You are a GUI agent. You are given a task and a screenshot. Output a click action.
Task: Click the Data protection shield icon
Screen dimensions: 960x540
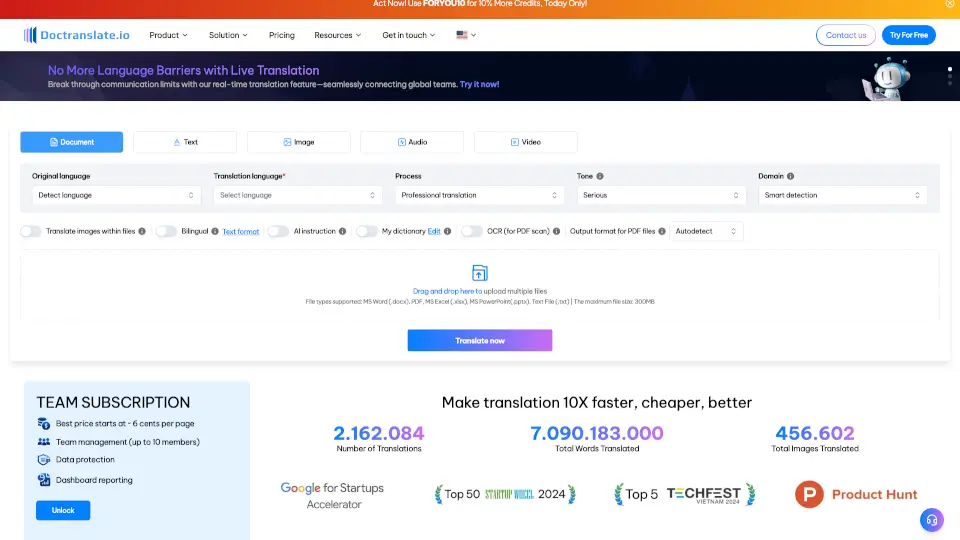[x=43, y=460]
